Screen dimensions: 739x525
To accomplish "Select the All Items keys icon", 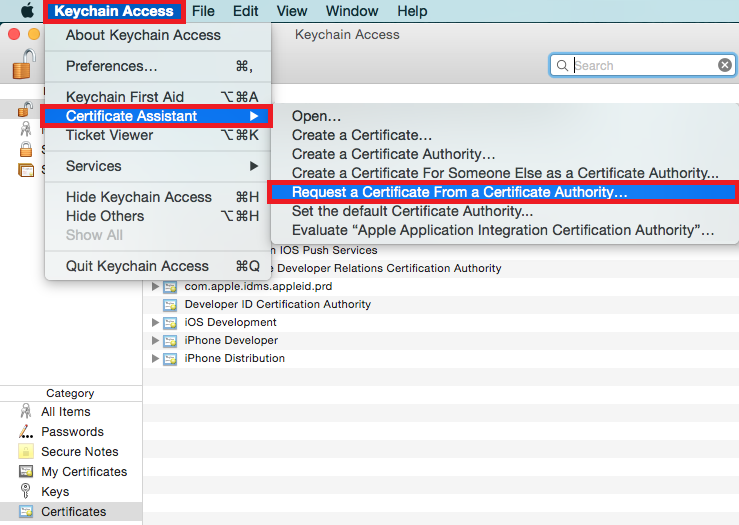I will click(25, 411).
